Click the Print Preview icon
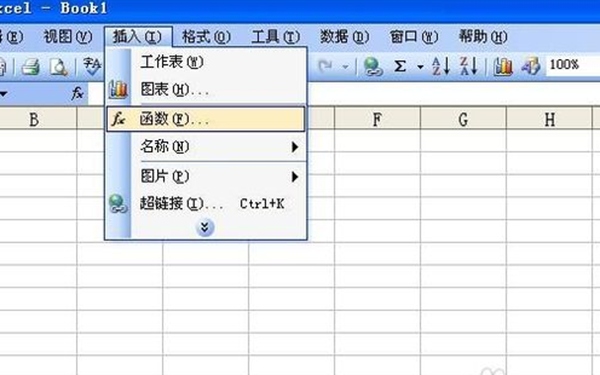 (x=59, y=67)
